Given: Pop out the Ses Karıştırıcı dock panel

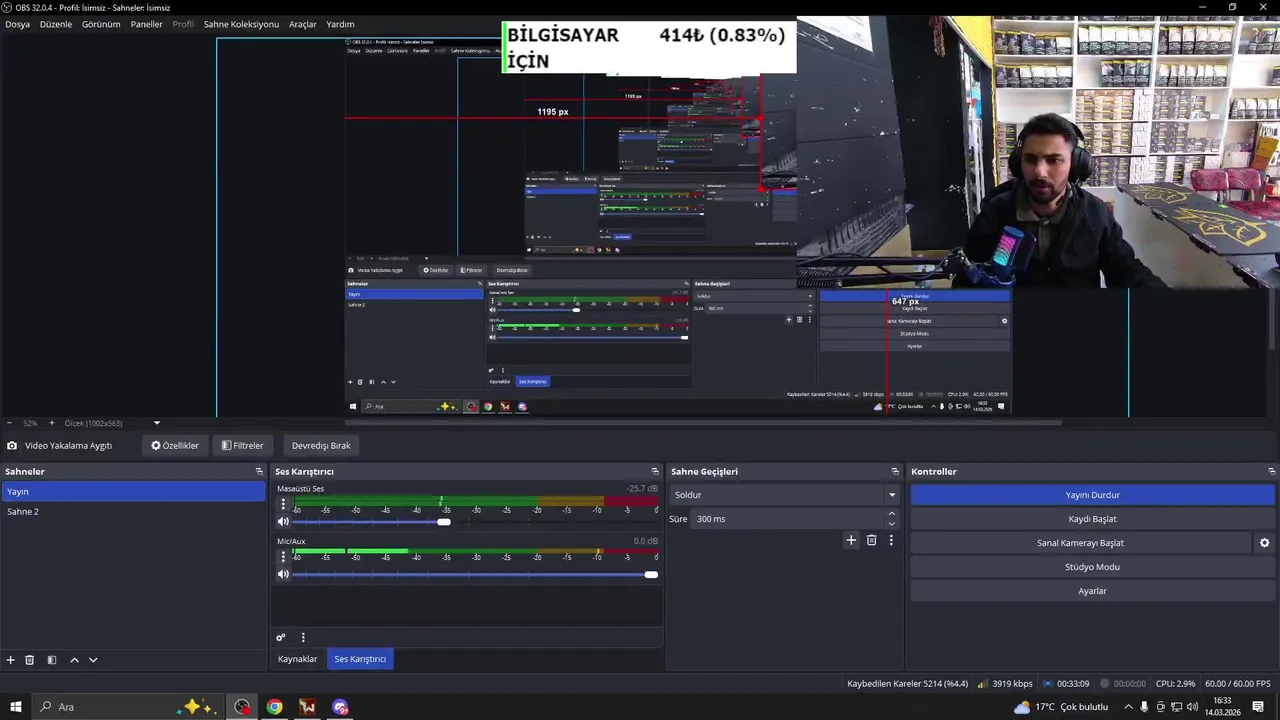Looking at the screenshot, I should (x=655, y=472).
